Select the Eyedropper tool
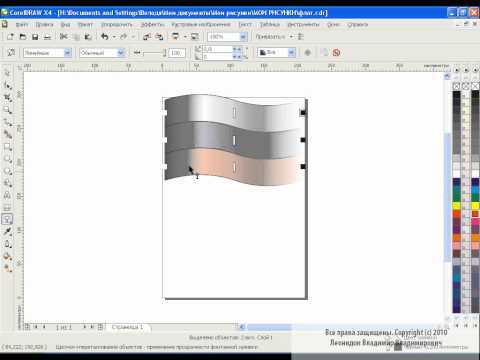This screenshot has height=360, width=480. point(7,231)
